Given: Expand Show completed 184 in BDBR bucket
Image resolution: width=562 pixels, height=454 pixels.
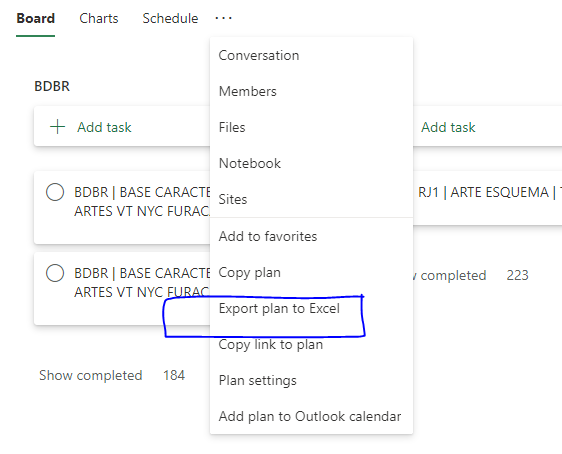Looking at the screenshot, I should pos(112,375).
